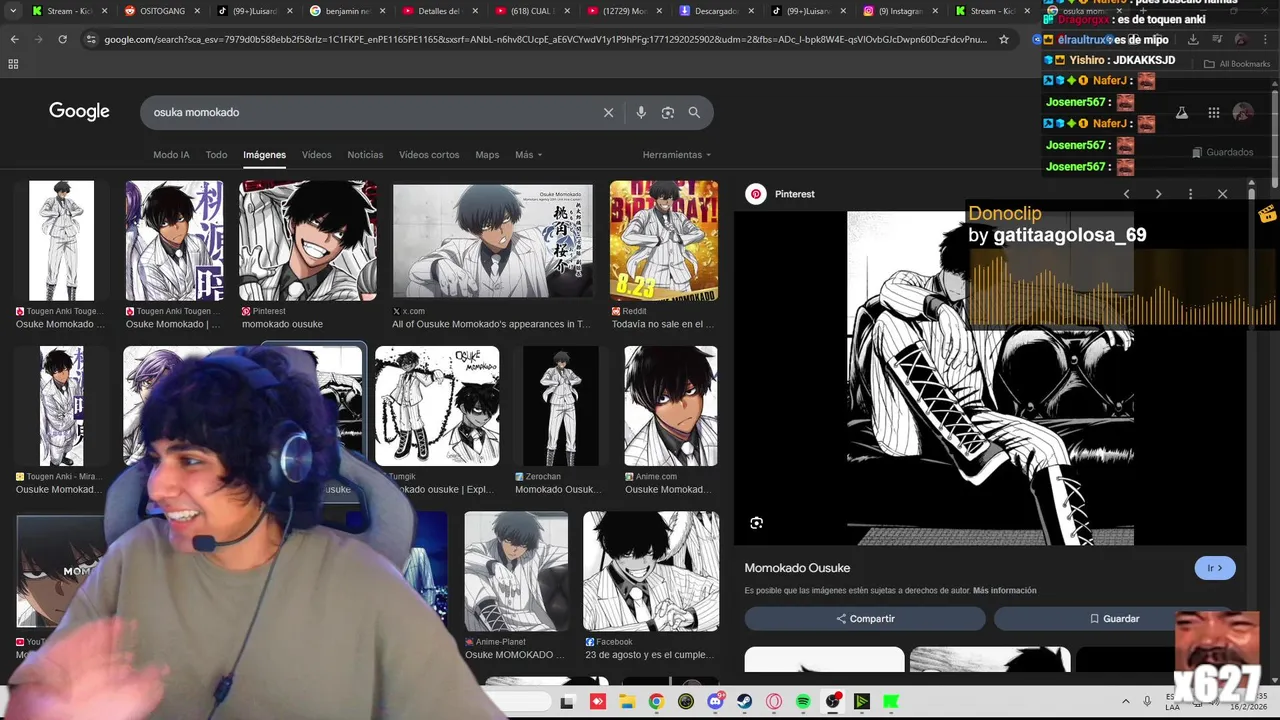Switch to the Videos tab
Viewport: 1280px width, 720px height.
pos(316,155)
